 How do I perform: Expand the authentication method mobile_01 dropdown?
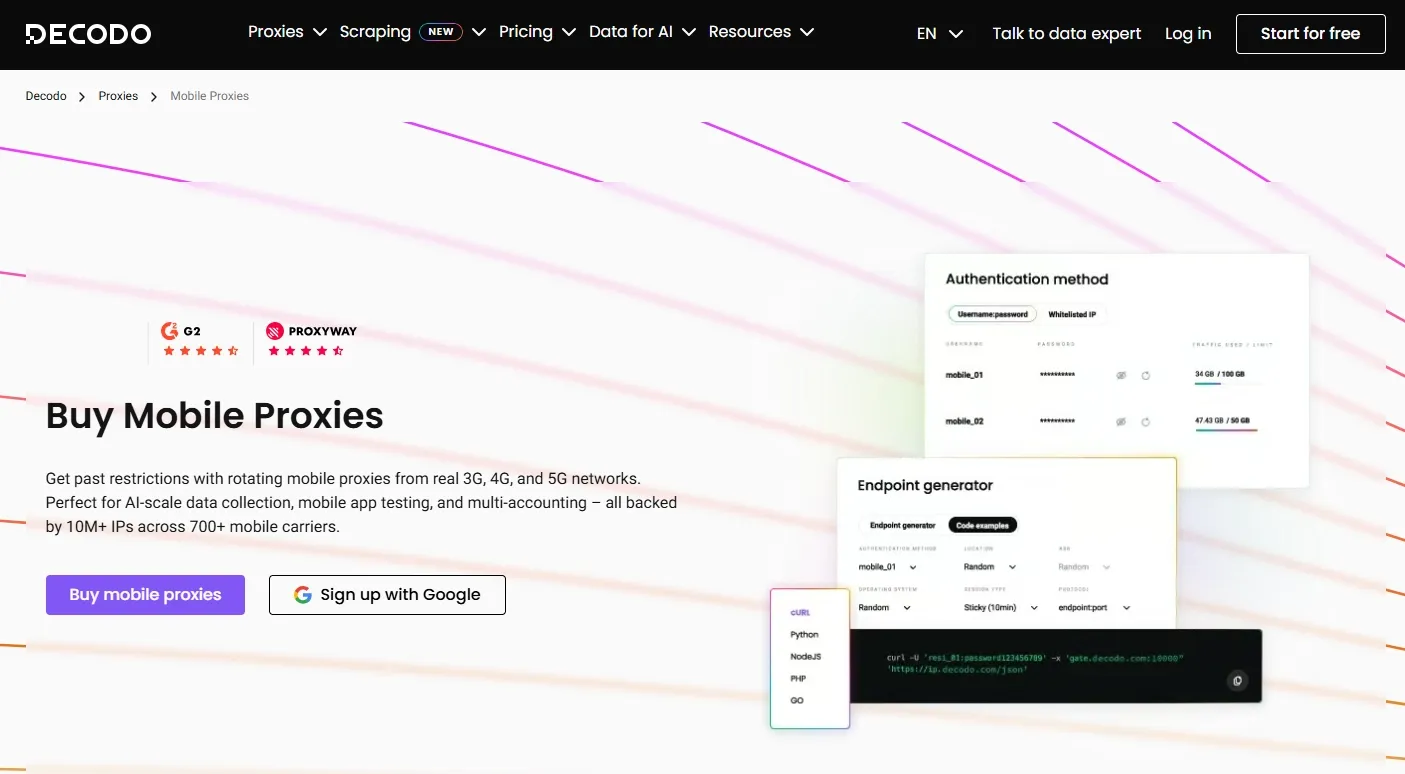point(888,567)
